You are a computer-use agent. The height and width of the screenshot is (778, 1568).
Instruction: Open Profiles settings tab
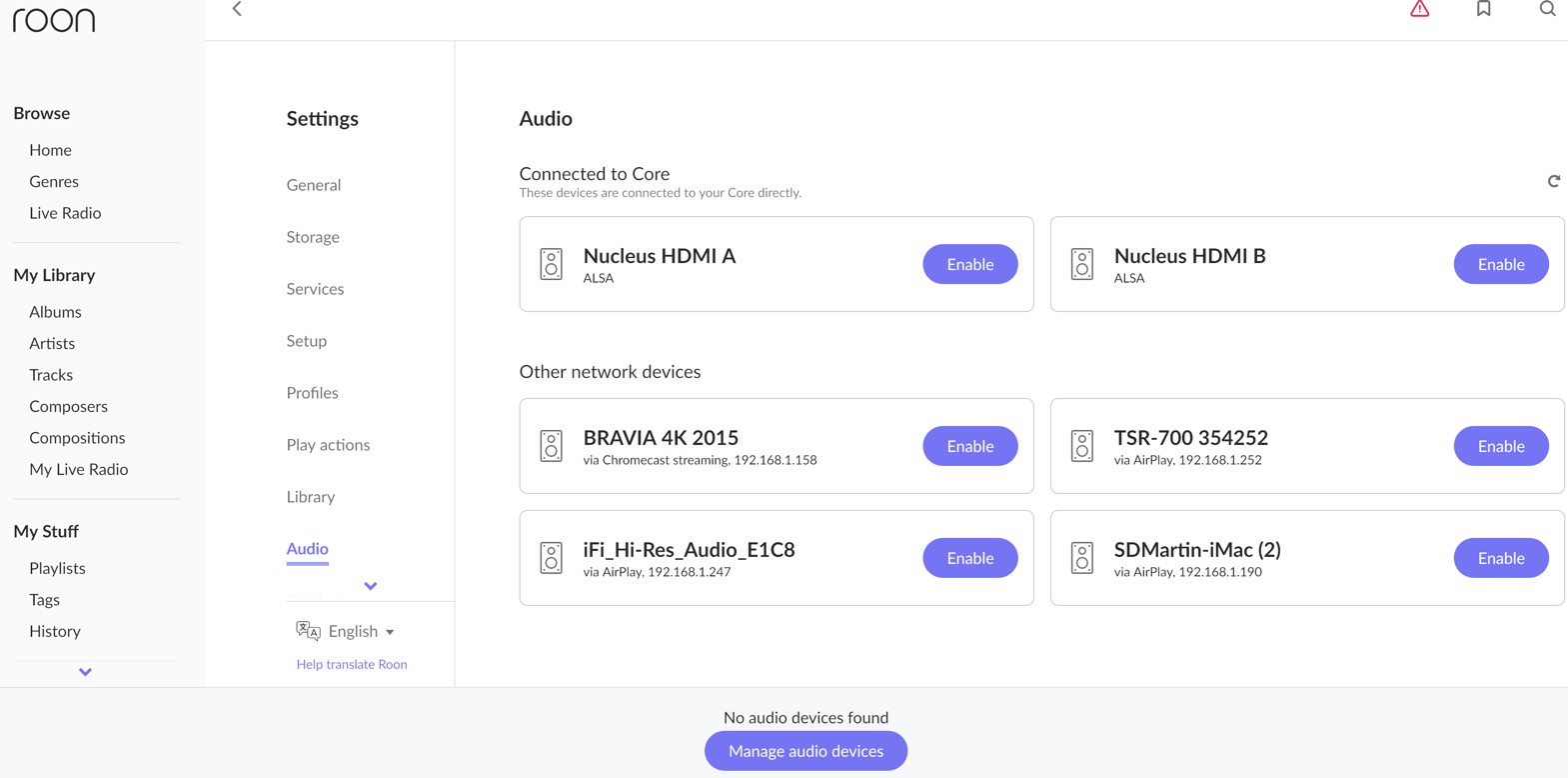(x=312, y=393)
